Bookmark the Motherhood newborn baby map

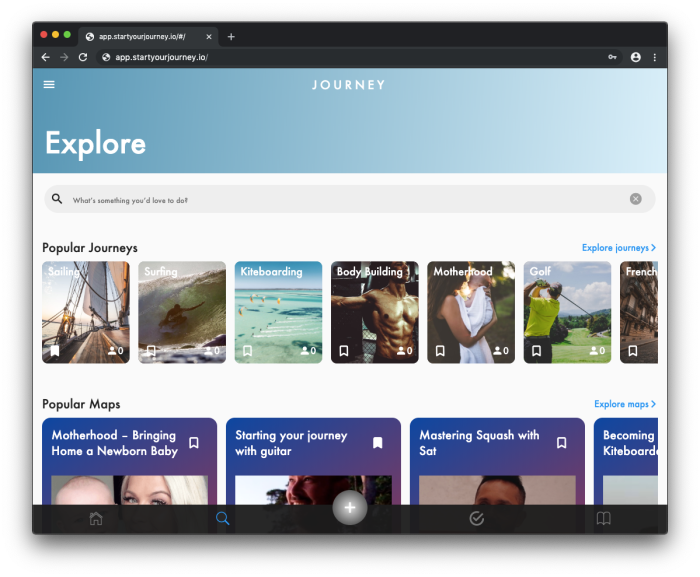pyautogui.click(x=194, y=442)
